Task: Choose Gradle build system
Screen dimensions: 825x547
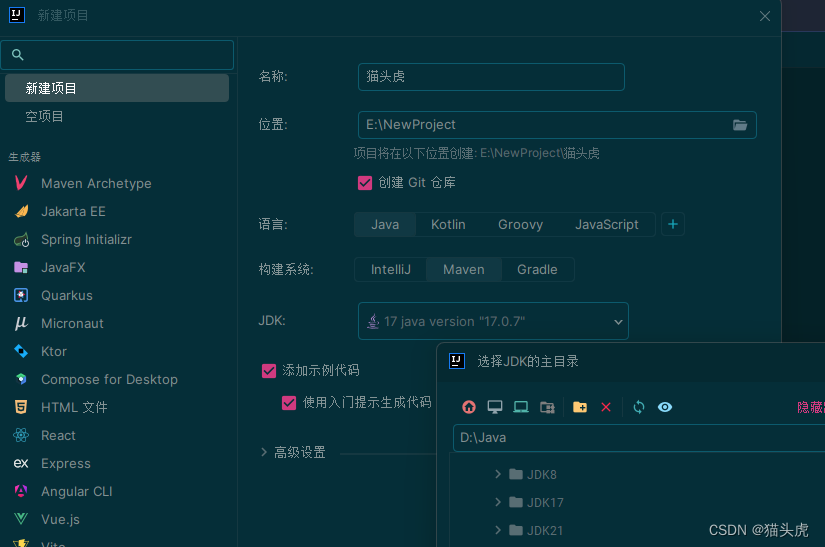Action: [537, 270]
